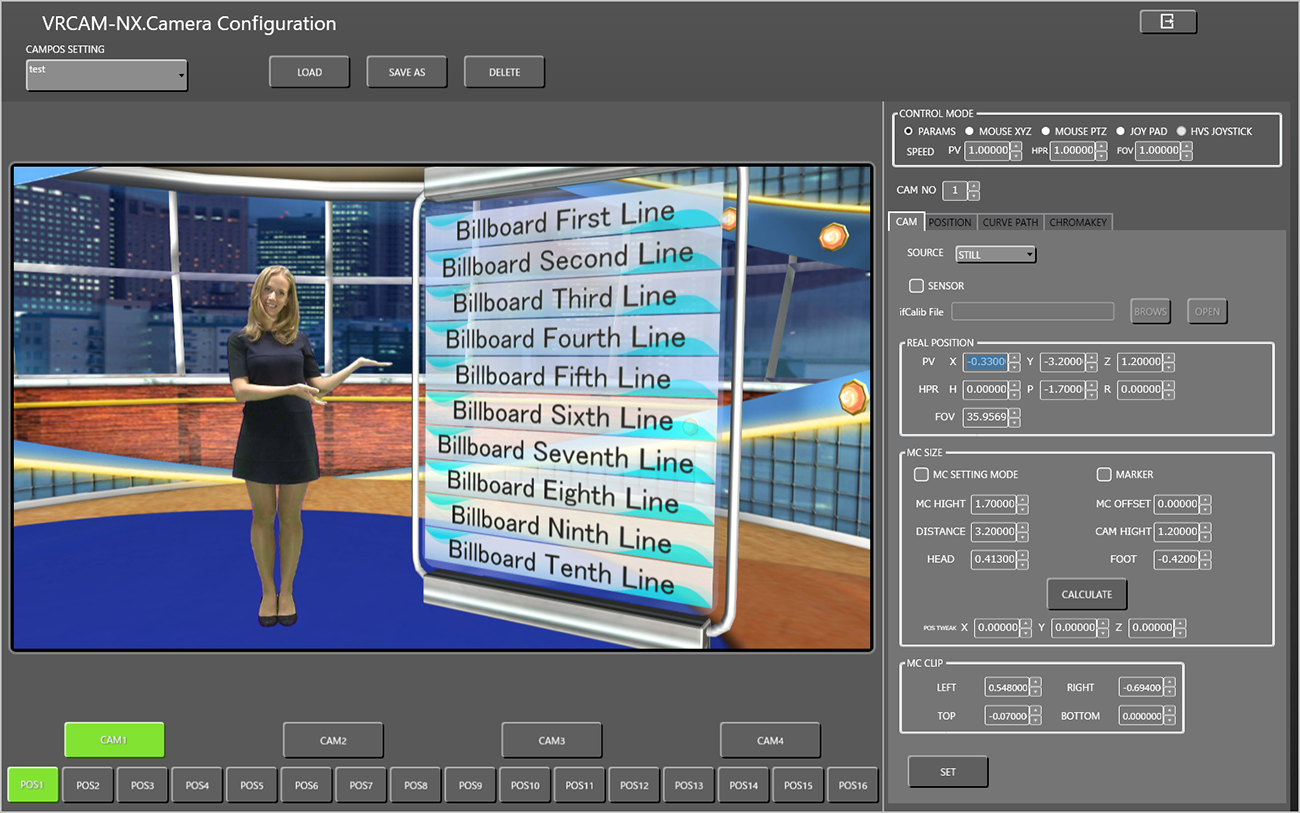Increase the PV speed spinner
Image resolution: width=1300 pixels, height=813 pixels.
pyautogui.click(x=1016, y=146)
